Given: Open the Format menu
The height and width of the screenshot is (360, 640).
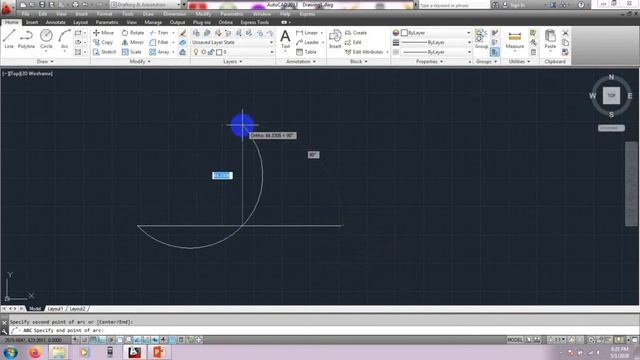Looking at the screenshot, I should pos(104,14).
